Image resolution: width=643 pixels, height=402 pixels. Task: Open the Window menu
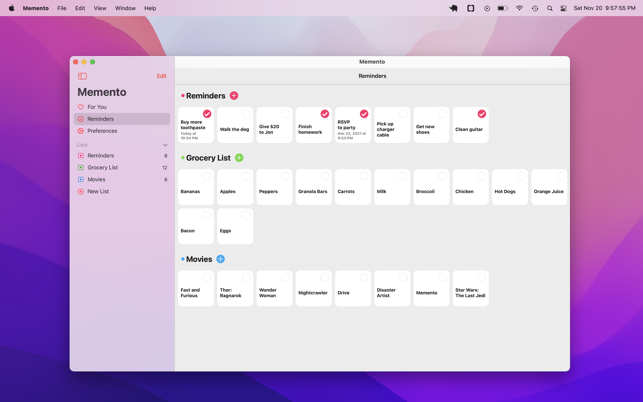pyautogui.click(x=125, y=8)
